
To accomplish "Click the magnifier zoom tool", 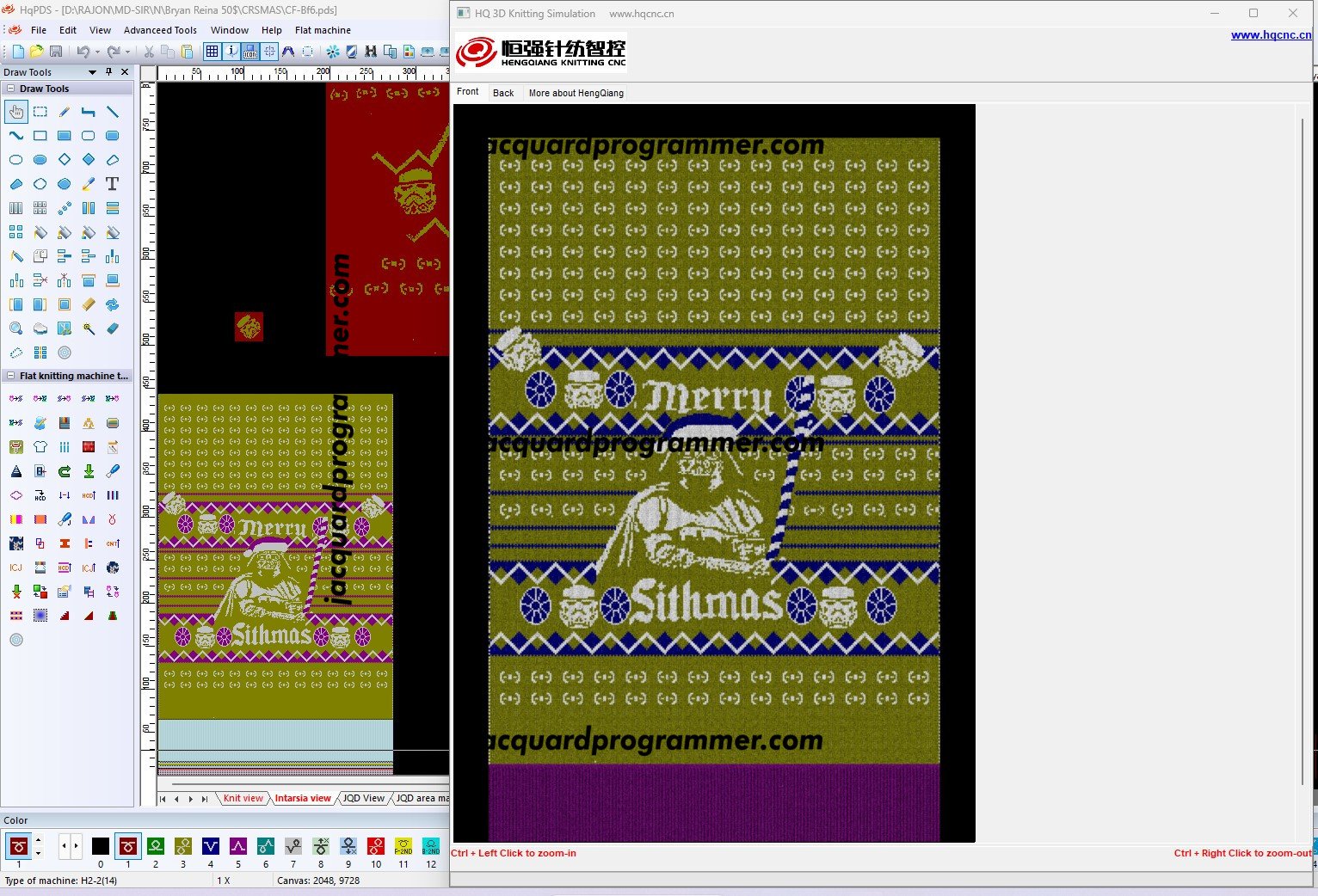I will (16, 328).
